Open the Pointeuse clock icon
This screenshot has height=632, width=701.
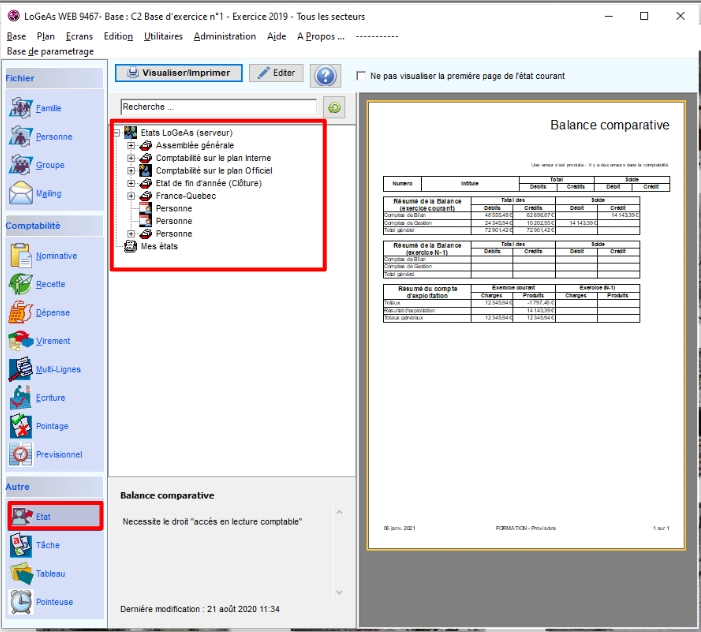(x=21, y=602)
